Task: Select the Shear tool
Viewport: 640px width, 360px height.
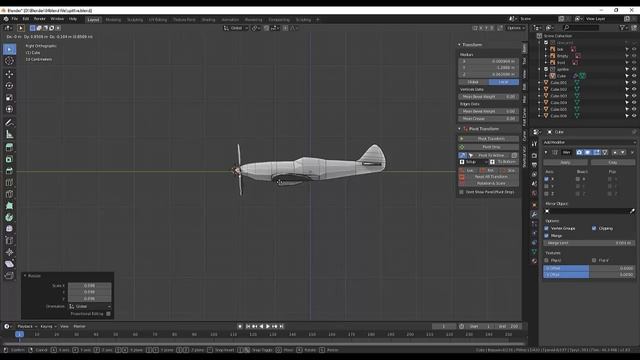Action: [x=9, y=264]
